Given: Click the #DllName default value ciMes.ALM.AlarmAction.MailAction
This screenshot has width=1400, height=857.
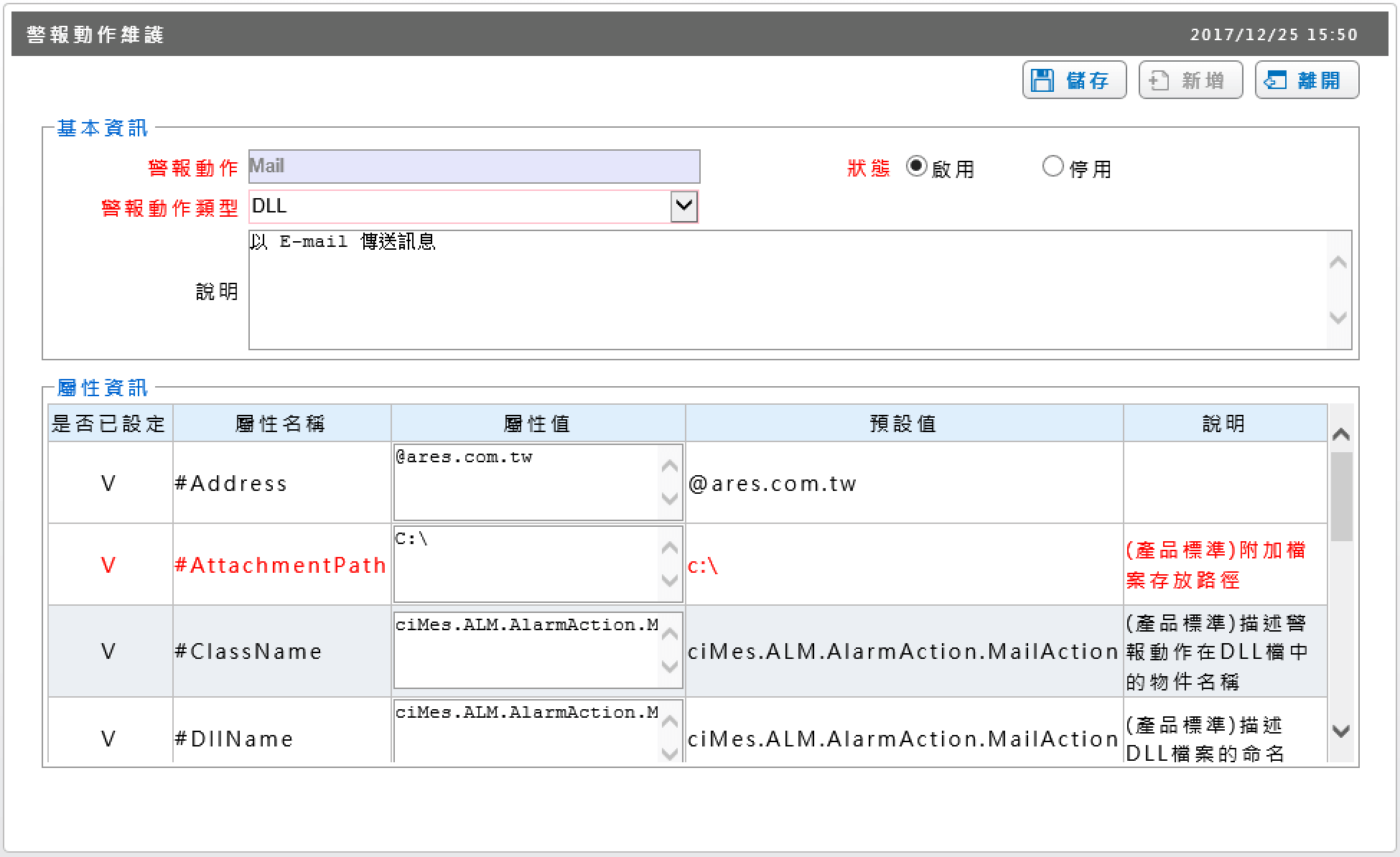Looking at the screenshot, I should (x=903, y=739).
